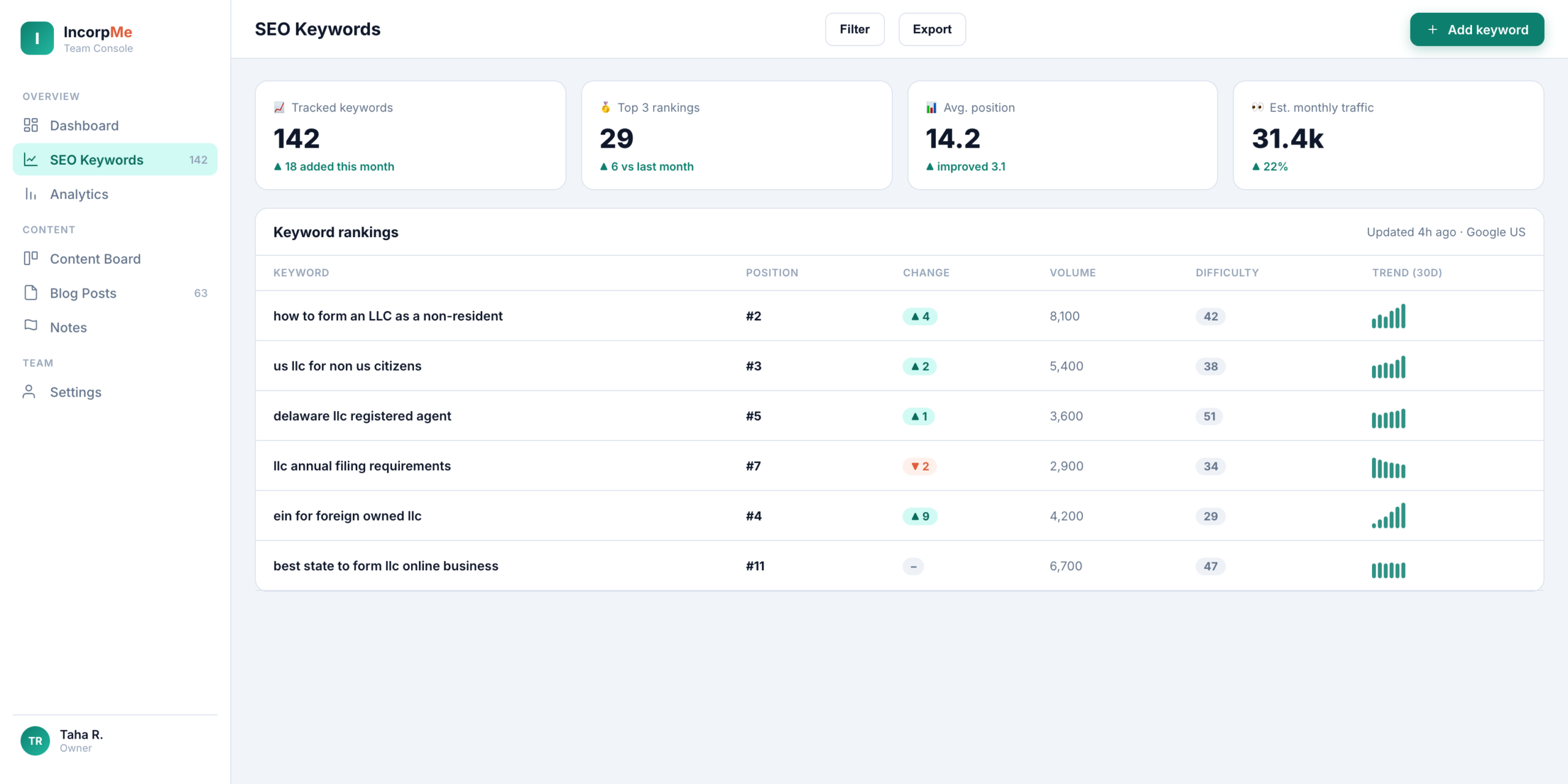Select 'us llc for non us citizens' keyword
The height and width of the screenshot is (784, 1568).
tap(347, 366)
